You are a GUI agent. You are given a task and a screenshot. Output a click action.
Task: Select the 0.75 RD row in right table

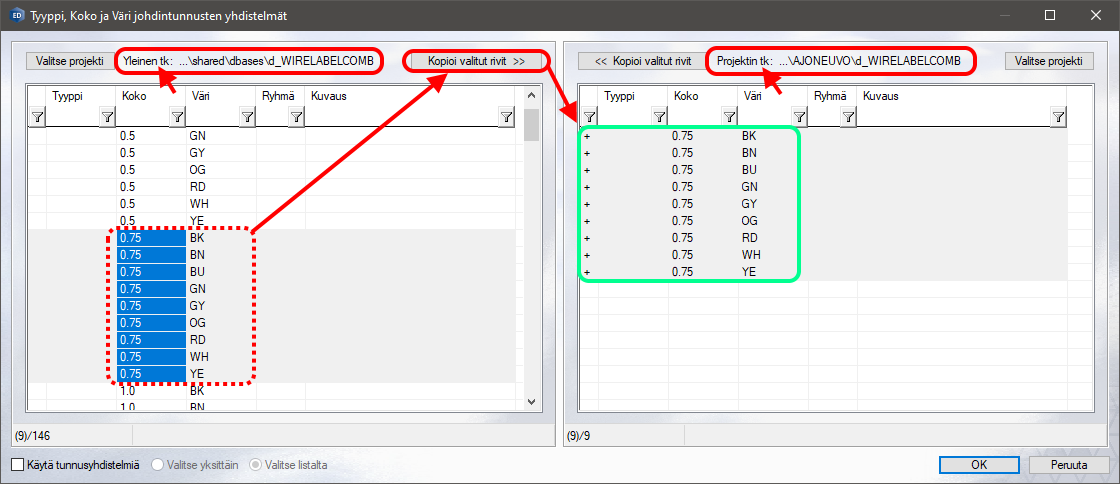824,238
